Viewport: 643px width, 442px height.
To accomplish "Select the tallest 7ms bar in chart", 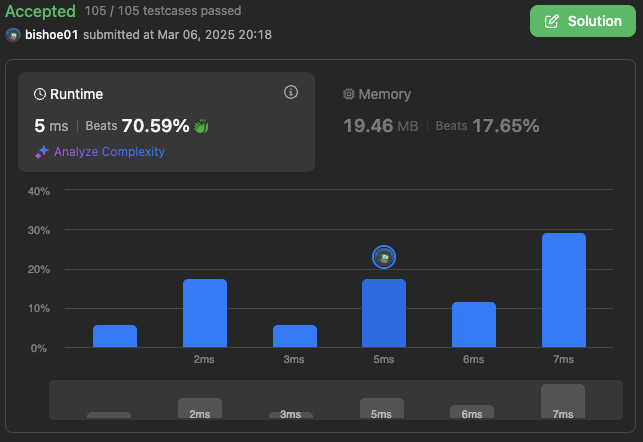I will pyautogui.click(x=564, y=290).
